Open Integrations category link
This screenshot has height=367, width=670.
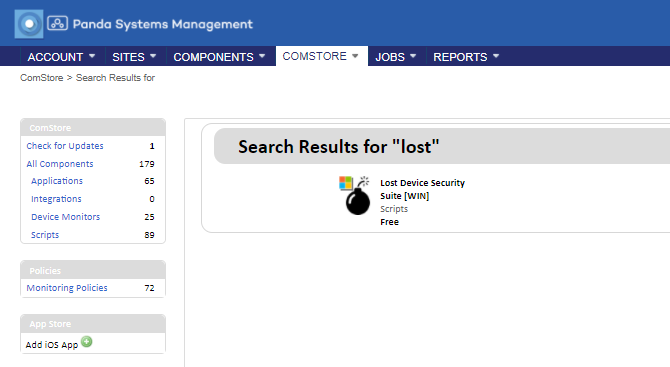(56, 199)
